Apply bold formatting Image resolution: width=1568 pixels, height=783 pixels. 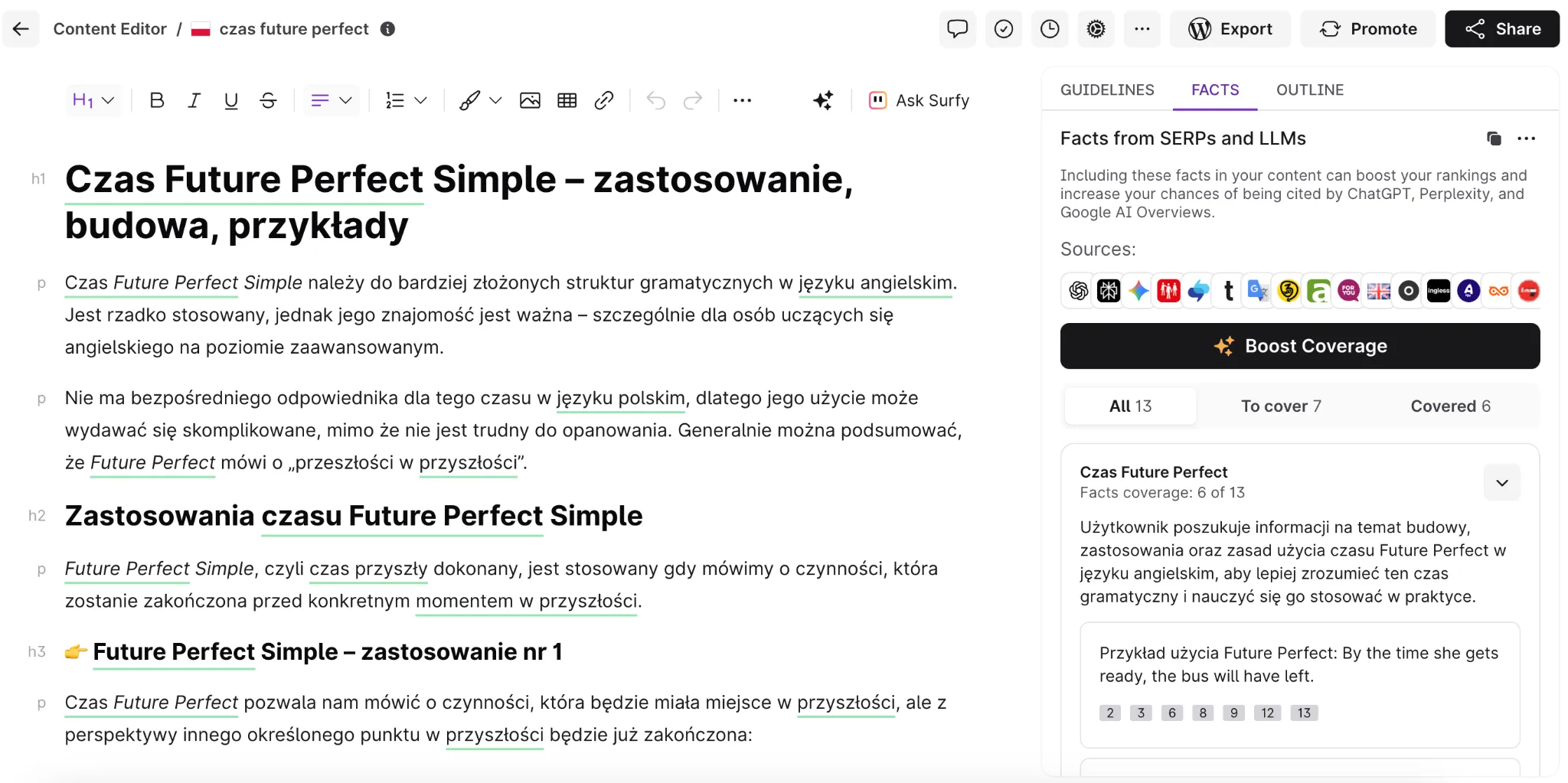point(157,100)
